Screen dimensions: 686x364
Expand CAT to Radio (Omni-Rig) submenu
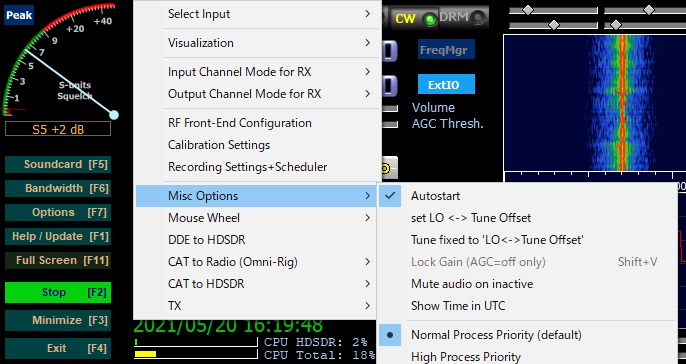[x=256, y=262]
